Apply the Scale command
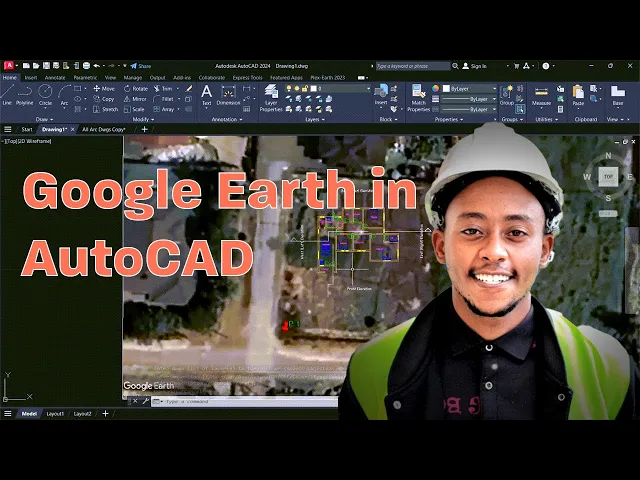This screenshot has height=480, width=640. (x=134, y=109)
